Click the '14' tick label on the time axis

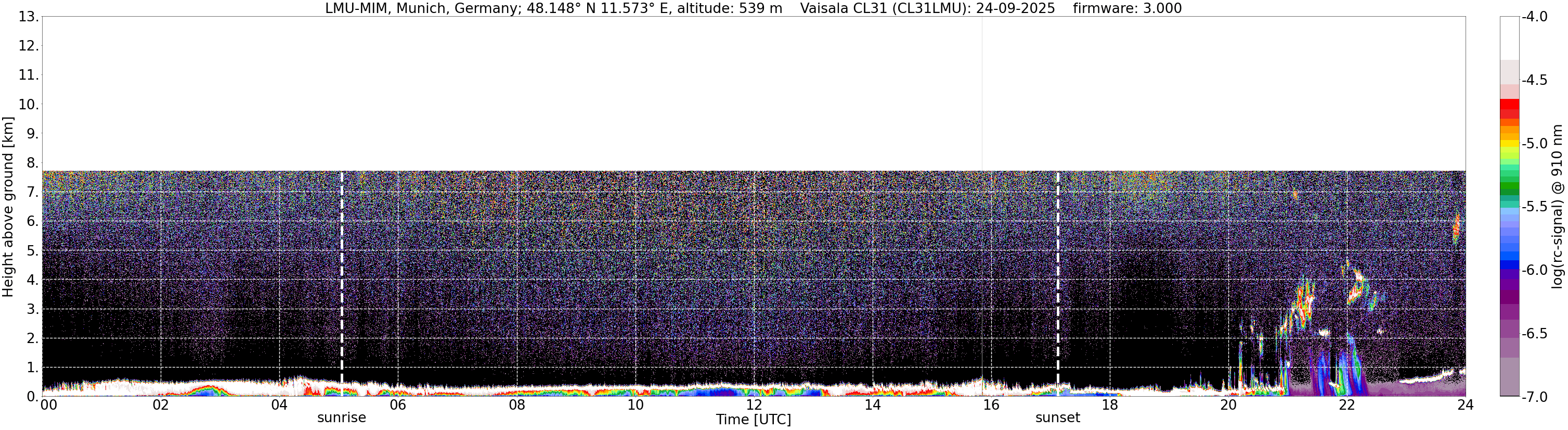873,405
